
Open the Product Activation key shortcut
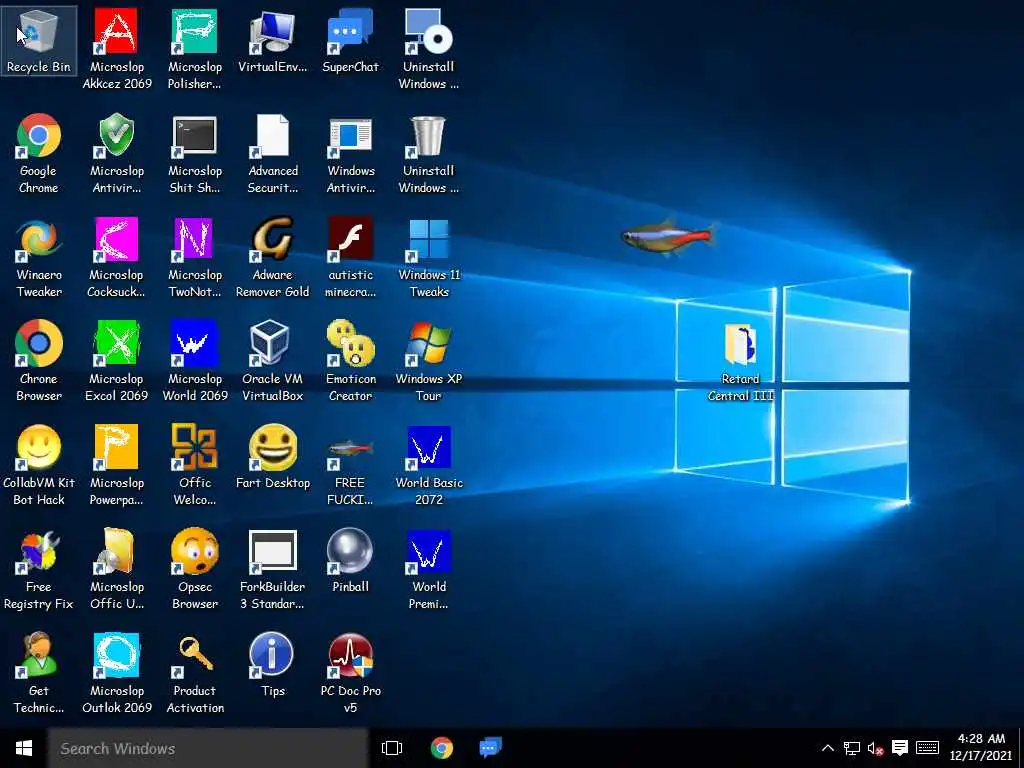[x=195, y=673]
